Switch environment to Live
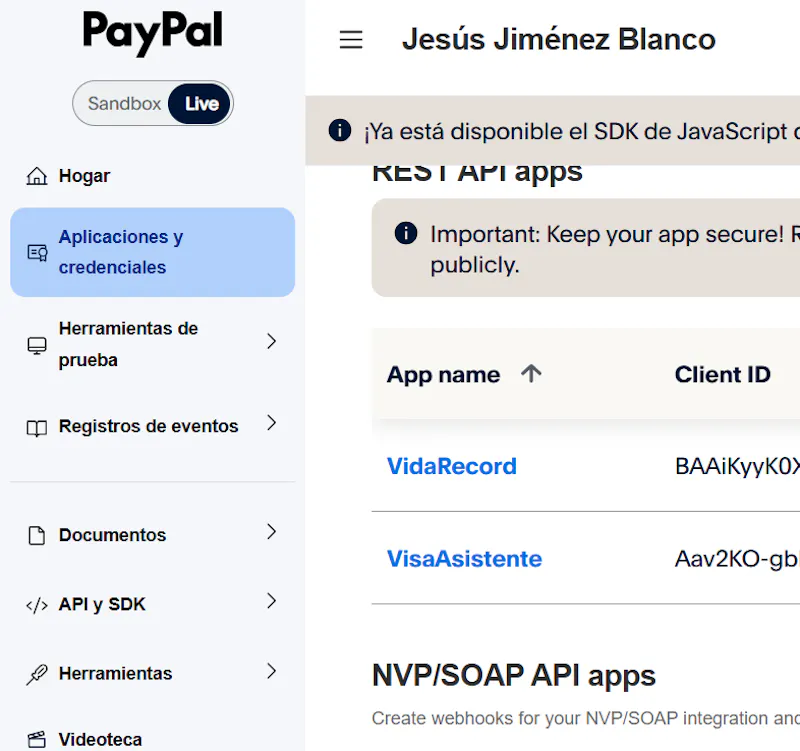 coord(200,104)
